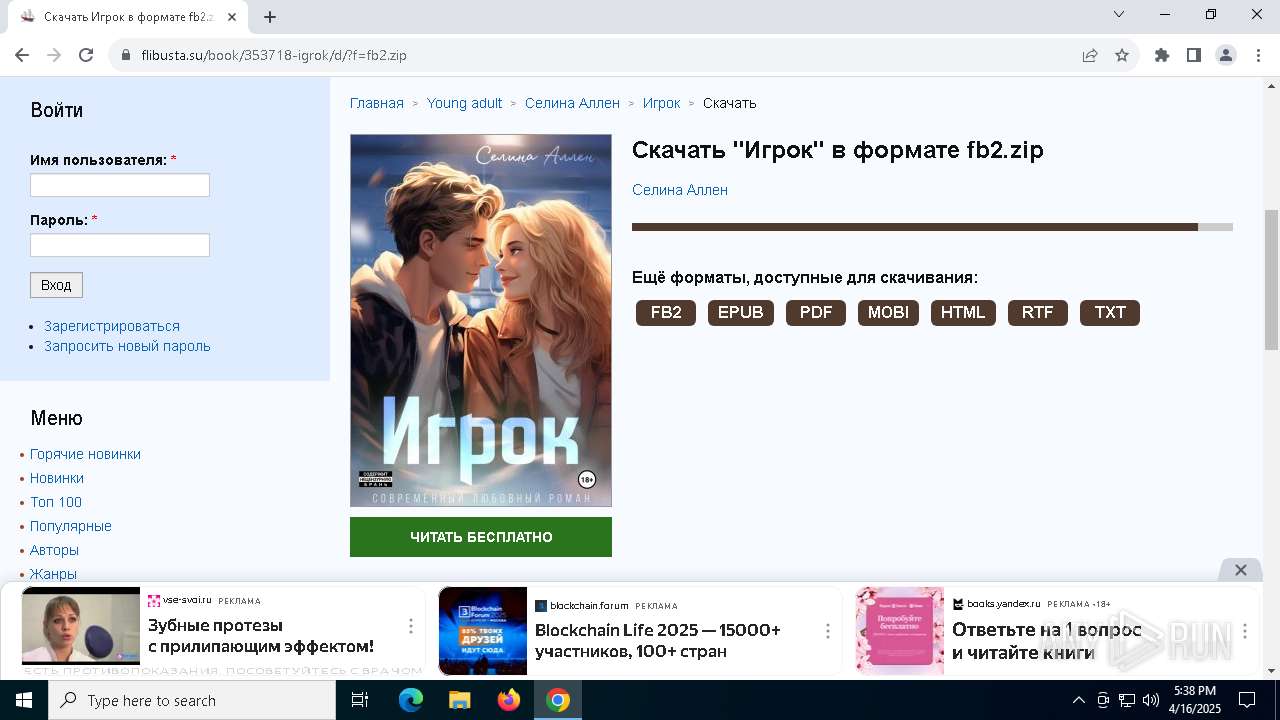Open the books.yandex.ru ad thumbnail
This screenshot has height=720, width=1280.
900,631
